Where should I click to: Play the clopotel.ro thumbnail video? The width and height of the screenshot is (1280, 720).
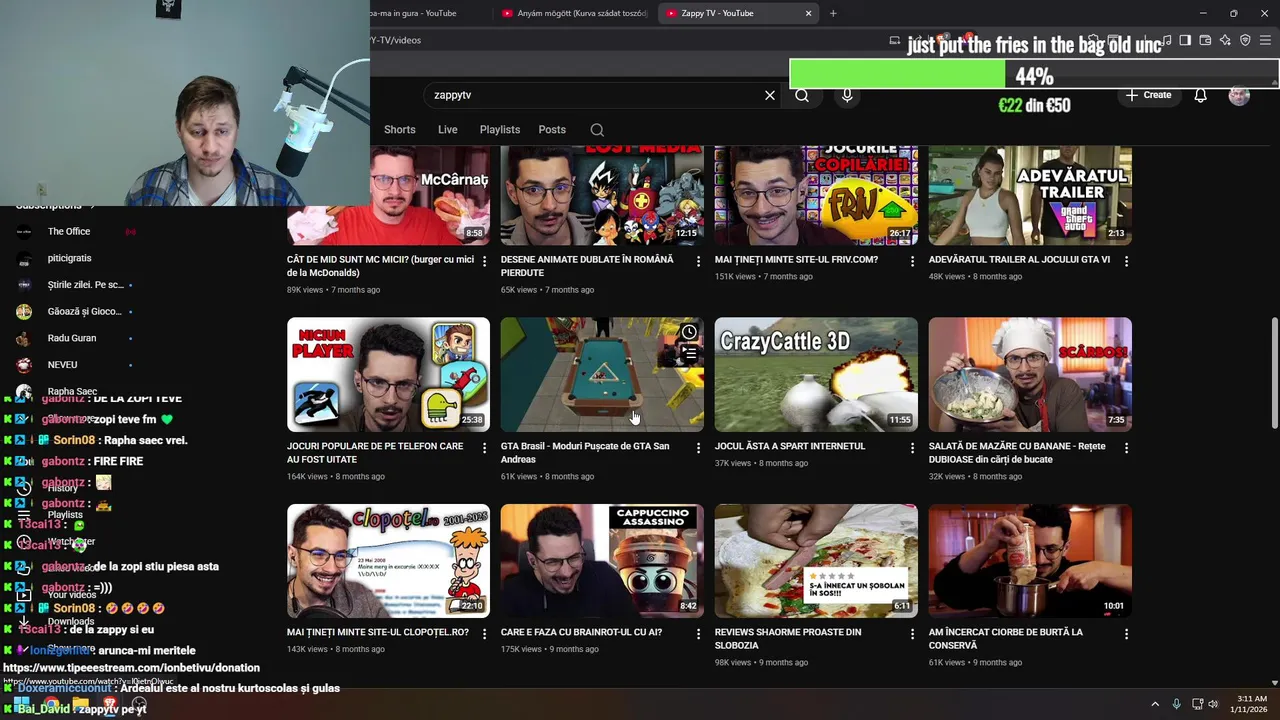(389, 561)
